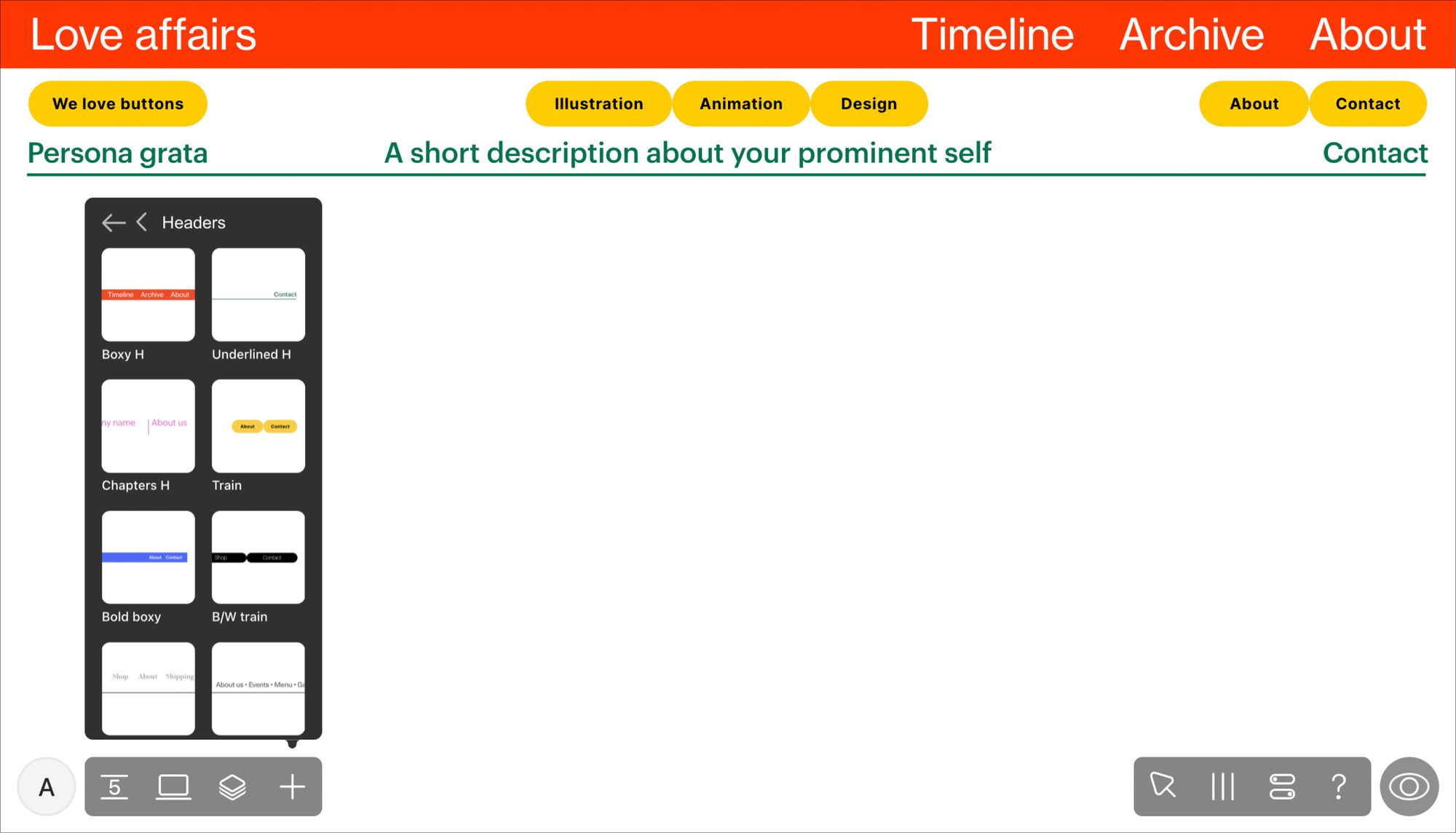Click the Frames/Artboards tool icon
The width and height of the screenshot is (1456, 833).
point(174,787)
